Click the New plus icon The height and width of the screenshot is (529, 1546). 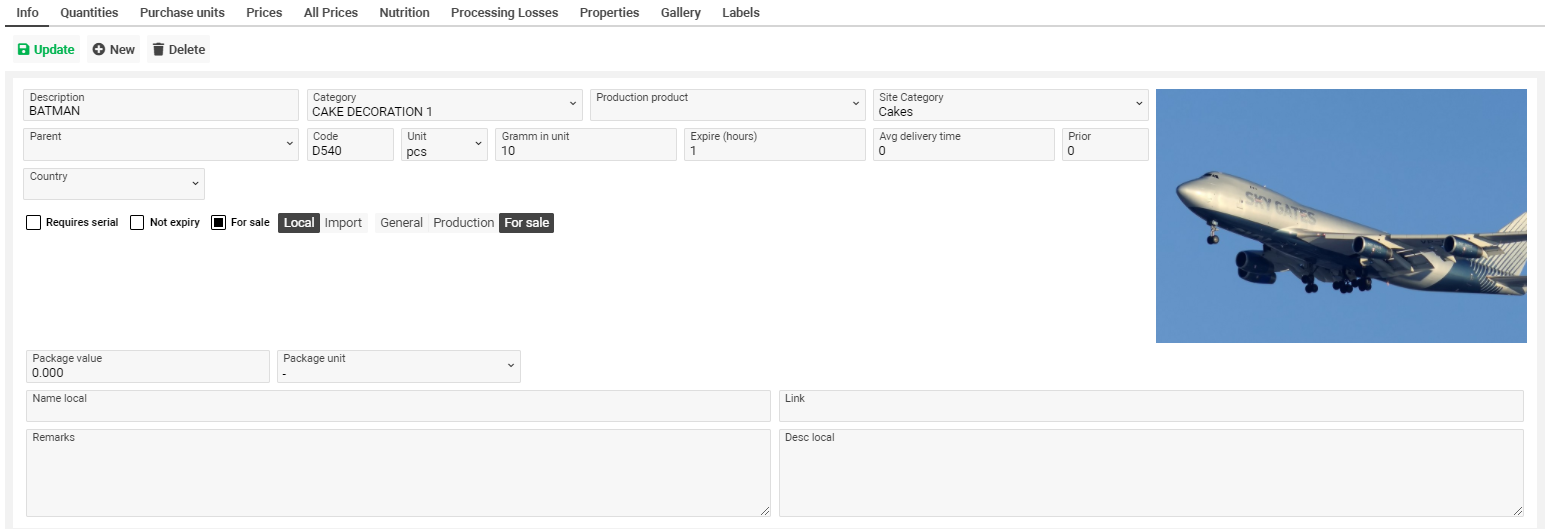tap(99, 50)
